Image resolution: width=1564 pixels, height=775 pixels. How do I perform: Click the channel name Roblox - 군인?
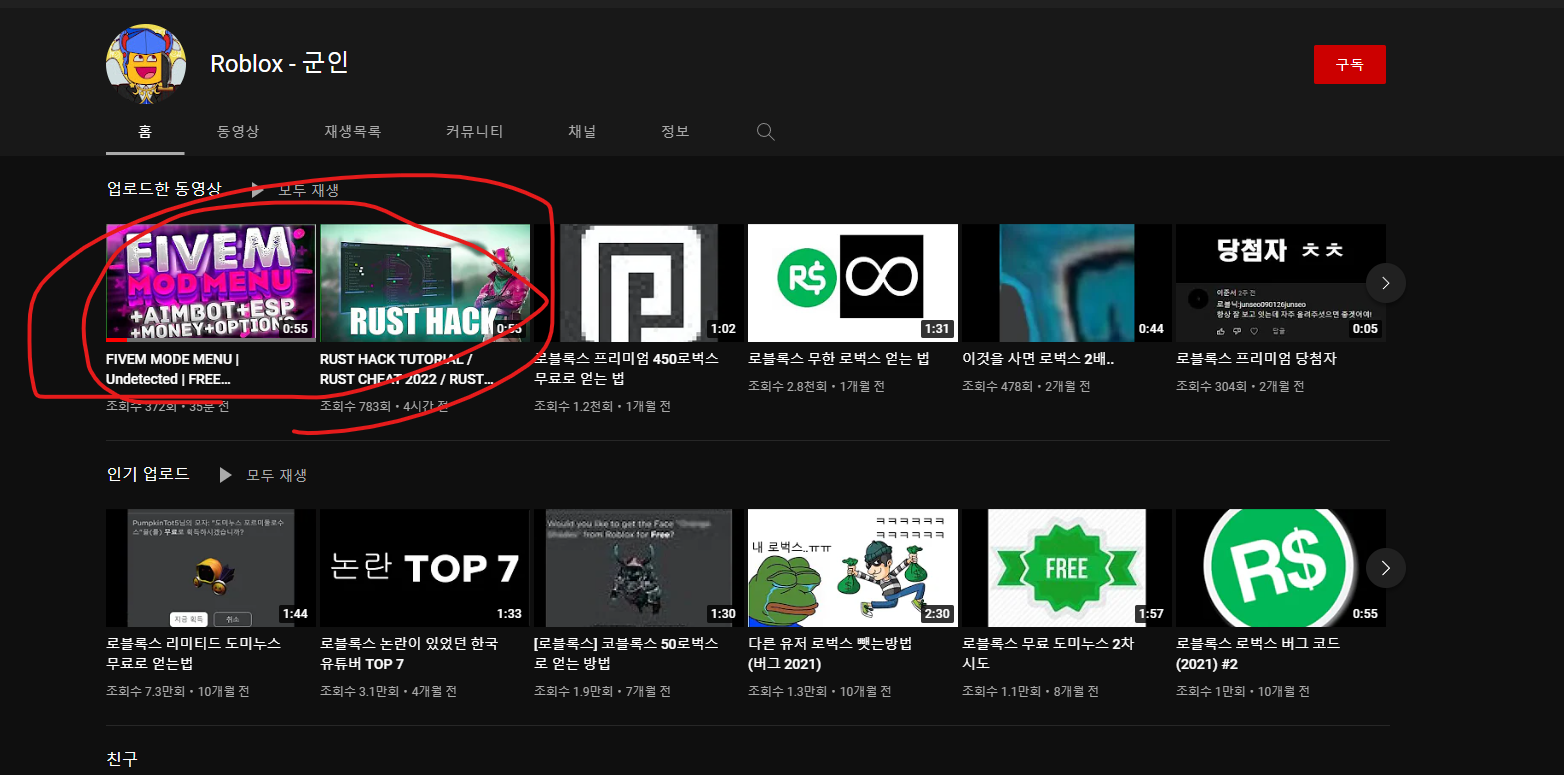tap(279, 64)
